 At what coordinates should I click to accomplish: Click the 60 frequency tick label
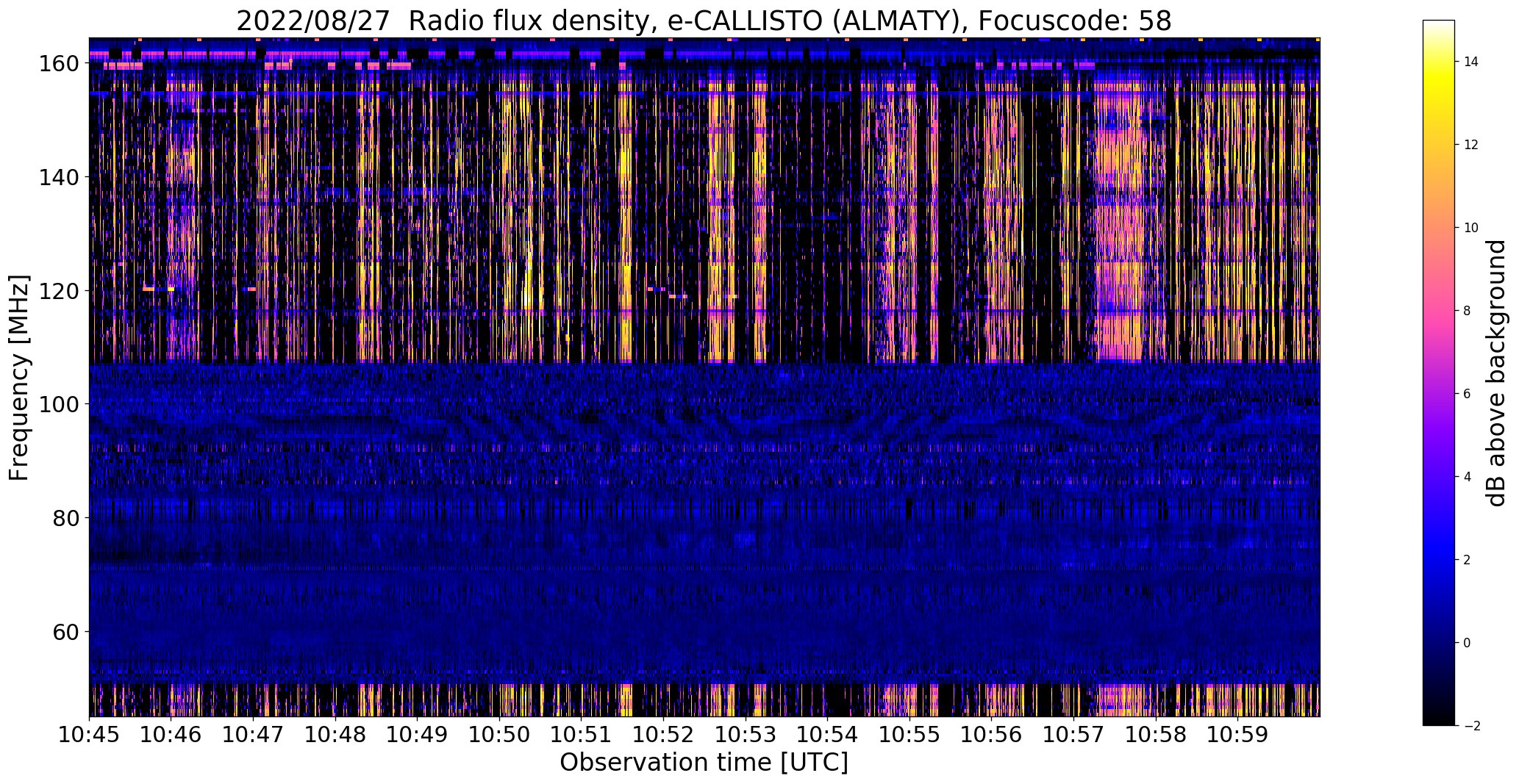coord(65,632)
